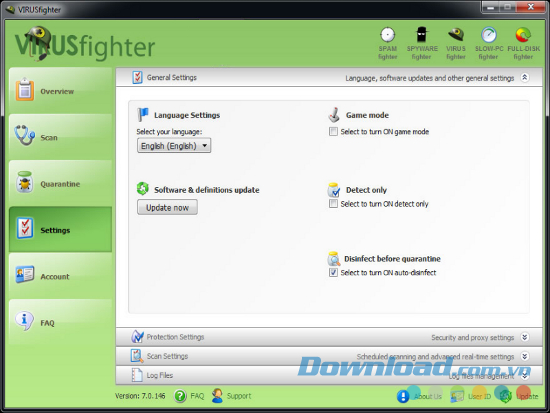Click the Quarantine bug jar icon
550x413 pixels.
(x=25, y=182)
